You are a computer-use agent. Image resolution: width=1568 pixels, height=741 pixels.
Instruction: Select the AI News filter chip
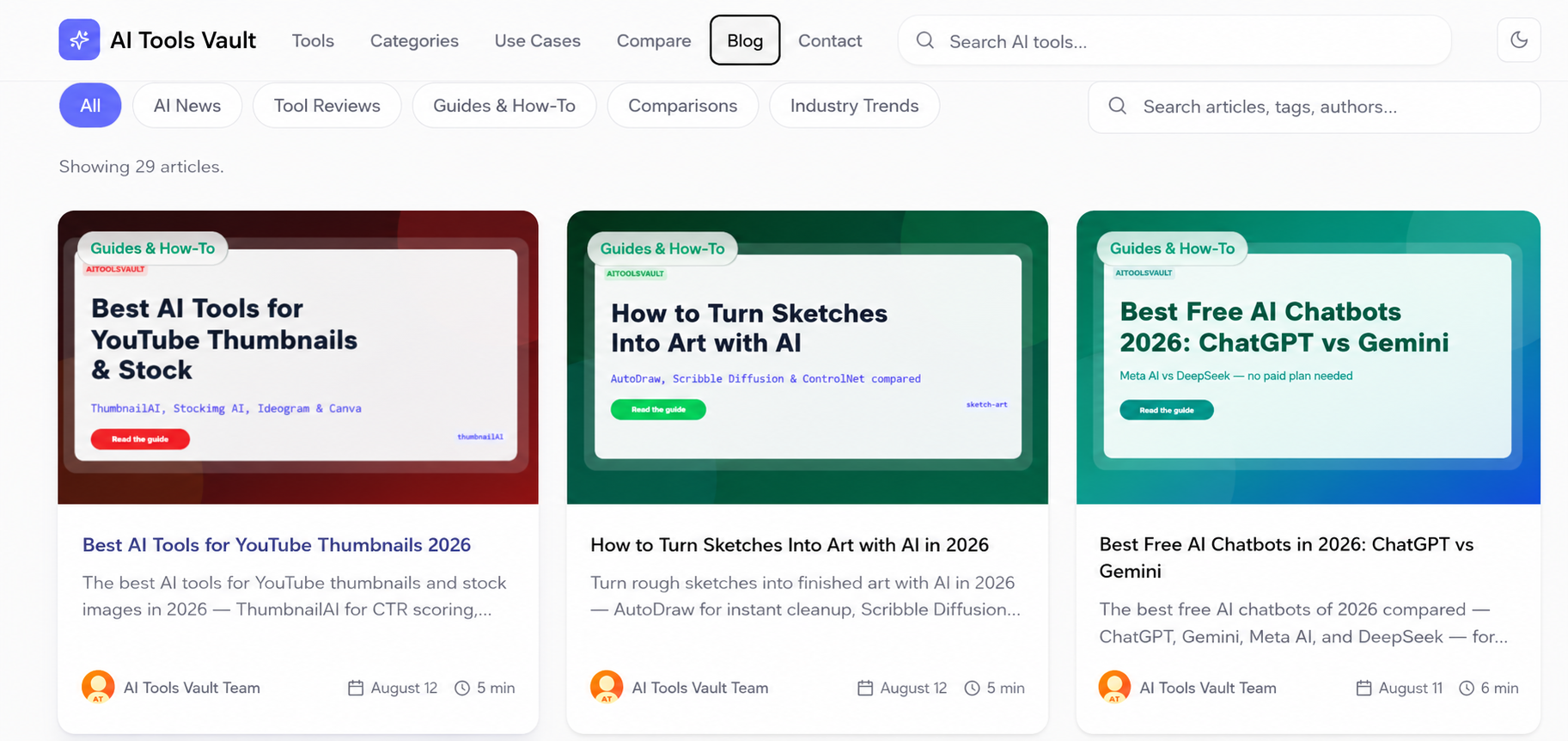click(187, 106)
